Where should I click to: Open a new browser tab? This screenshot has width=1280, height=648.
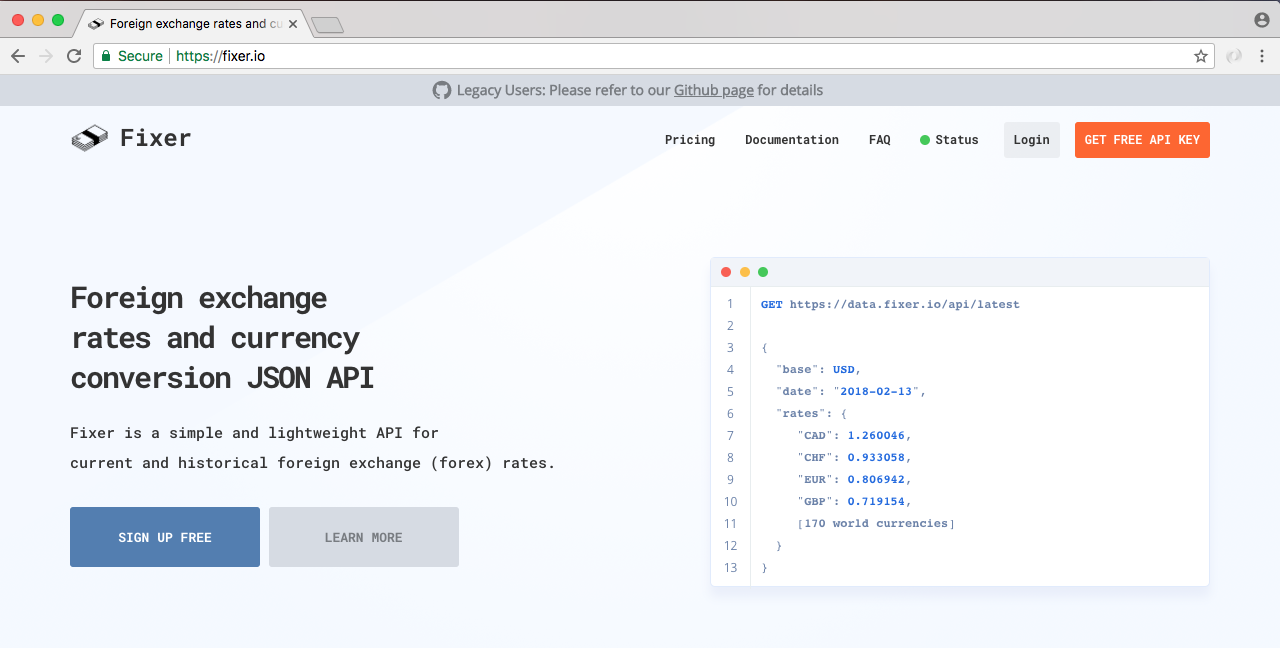[x=327, y=25]
